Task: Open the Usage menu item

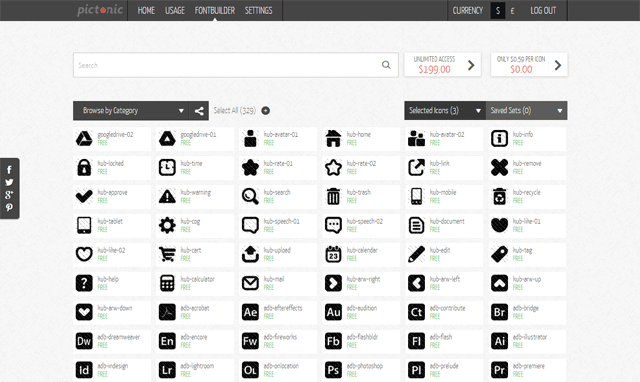Action: (x=175, y=11)
